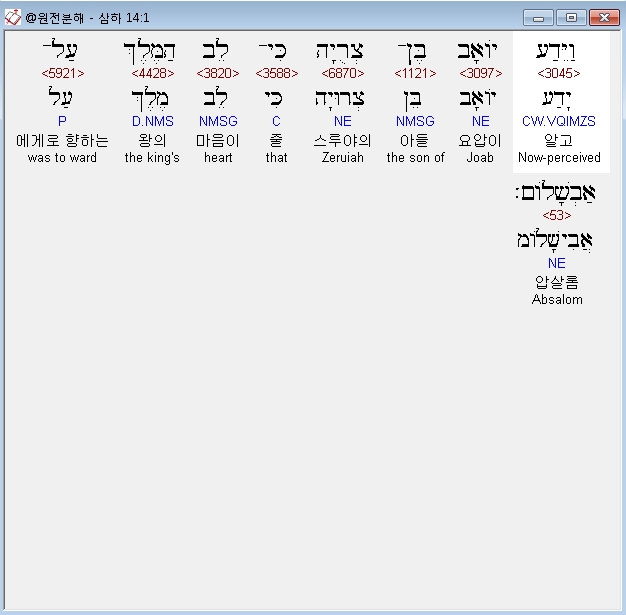Click the English gloss heart
Screen dimensions: 626x615
(x=218, y=158)
